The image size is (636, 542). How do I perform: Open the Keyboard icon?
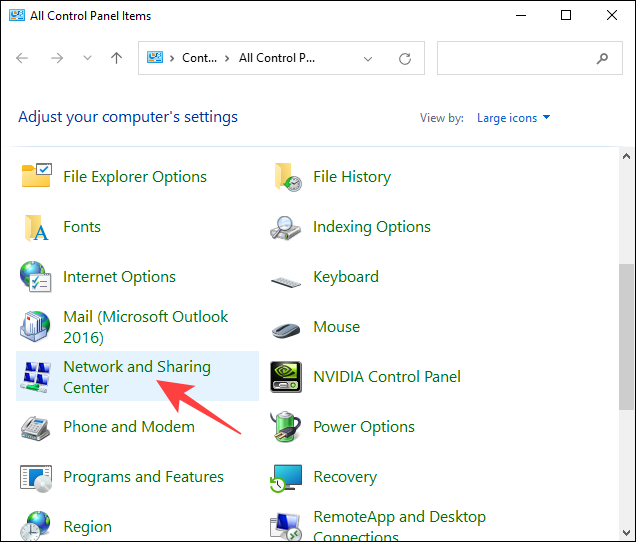tap(287, 278)
